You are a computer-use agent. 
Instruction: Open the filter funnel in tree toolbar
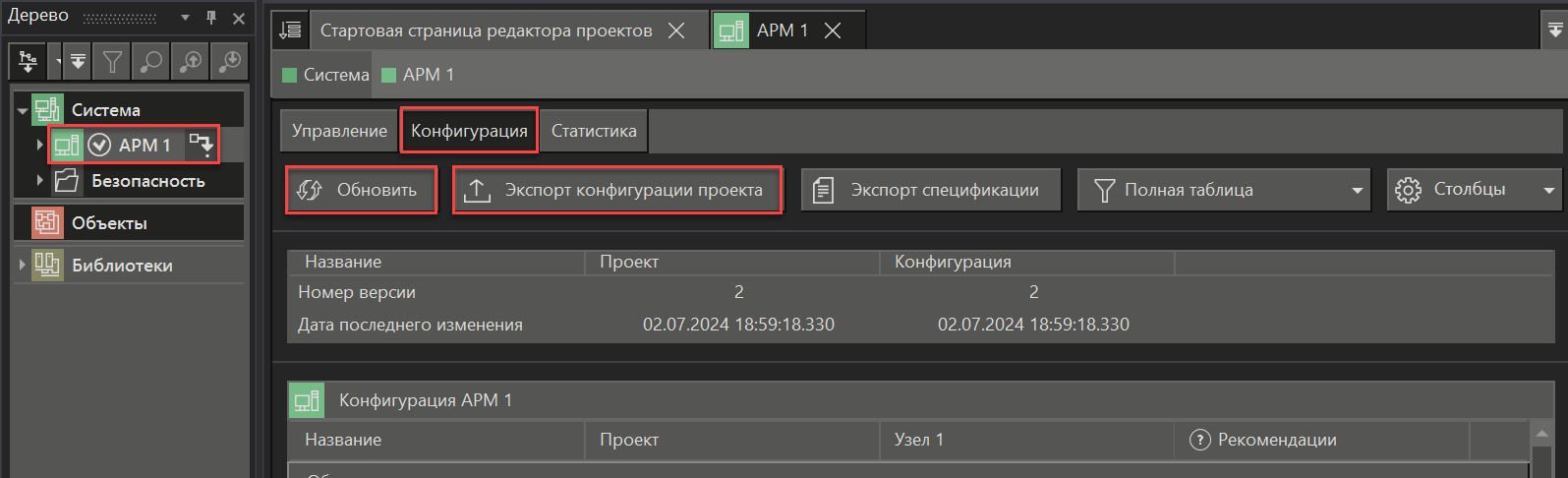113,63
